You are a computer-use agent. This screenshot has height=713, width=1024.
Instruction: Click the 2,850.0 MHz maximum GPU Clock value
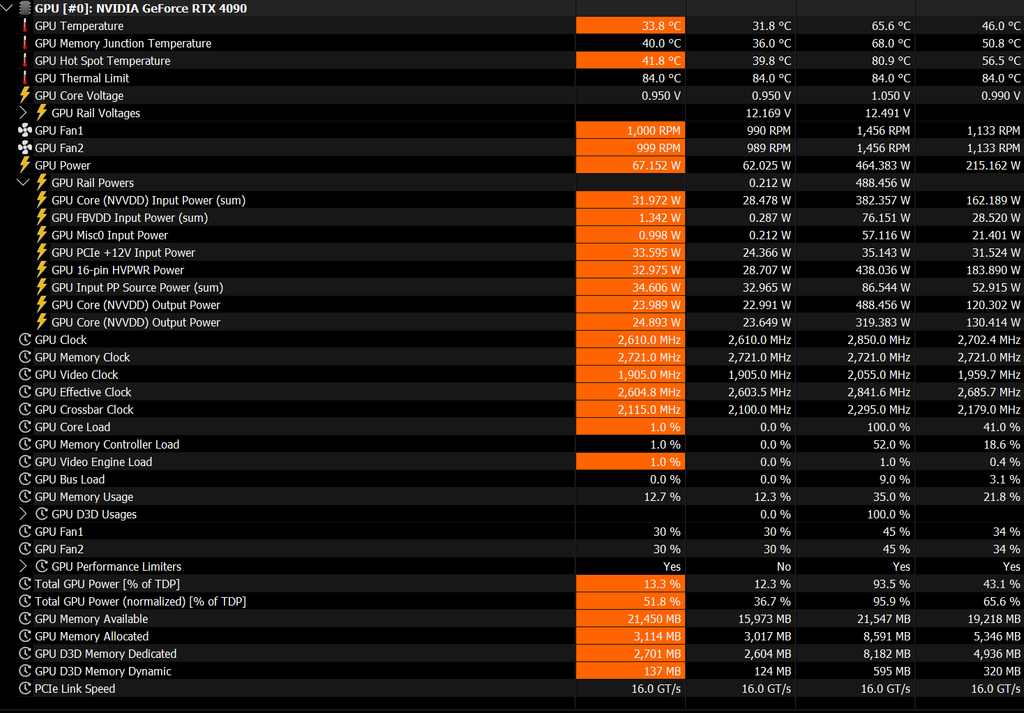pos(879,340)
